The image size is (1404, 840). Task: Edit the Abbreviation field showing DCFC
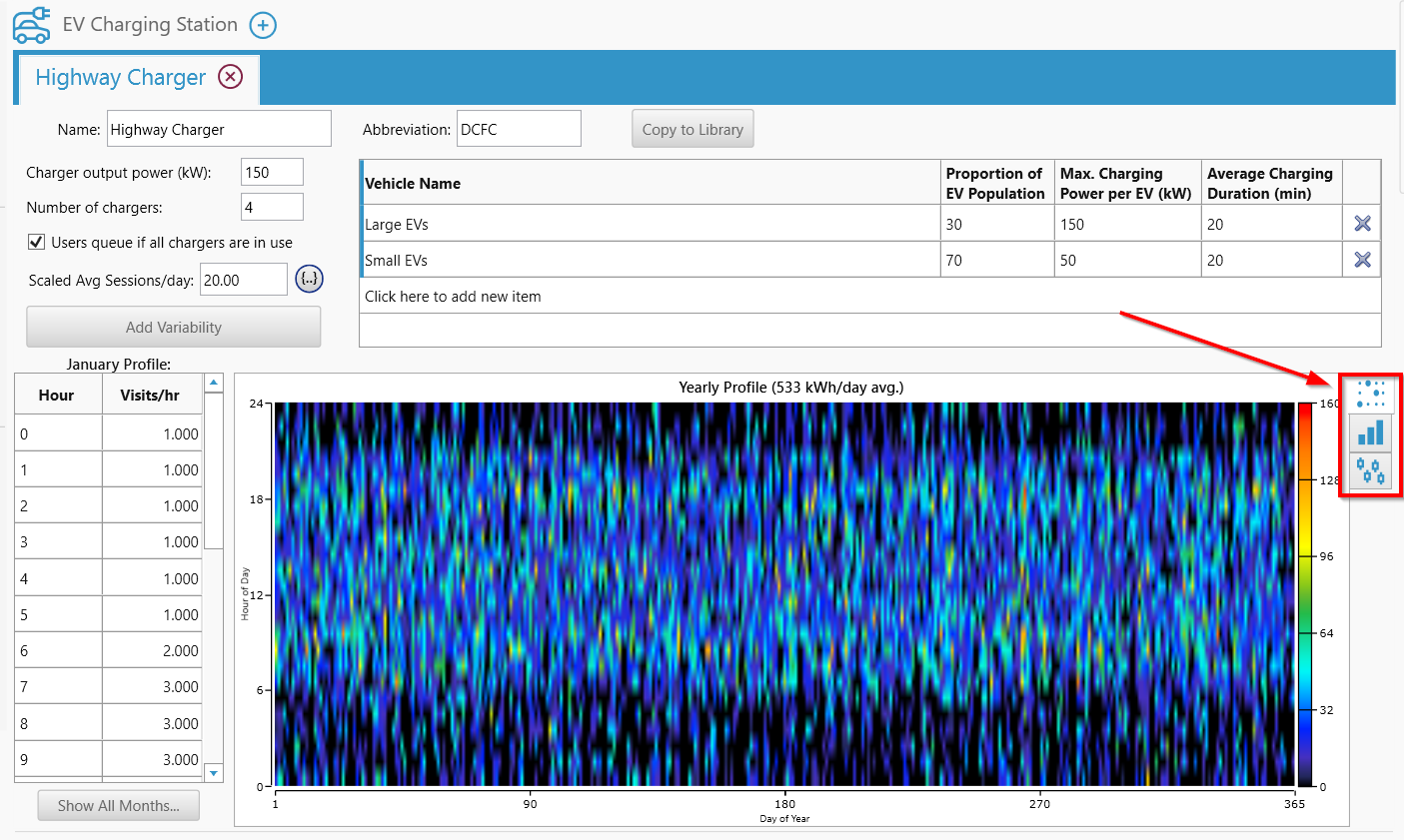(x=519, y=128)
